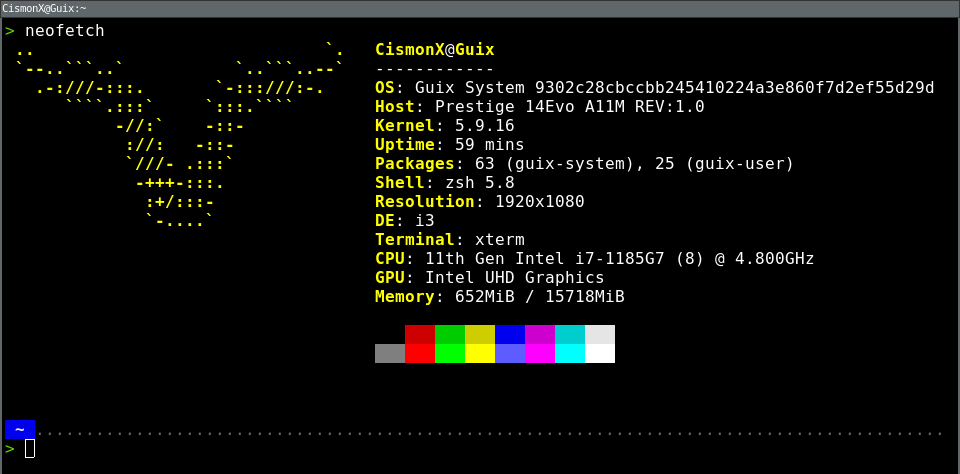
Task: Click the Packages count line
Action: [584, 164]
